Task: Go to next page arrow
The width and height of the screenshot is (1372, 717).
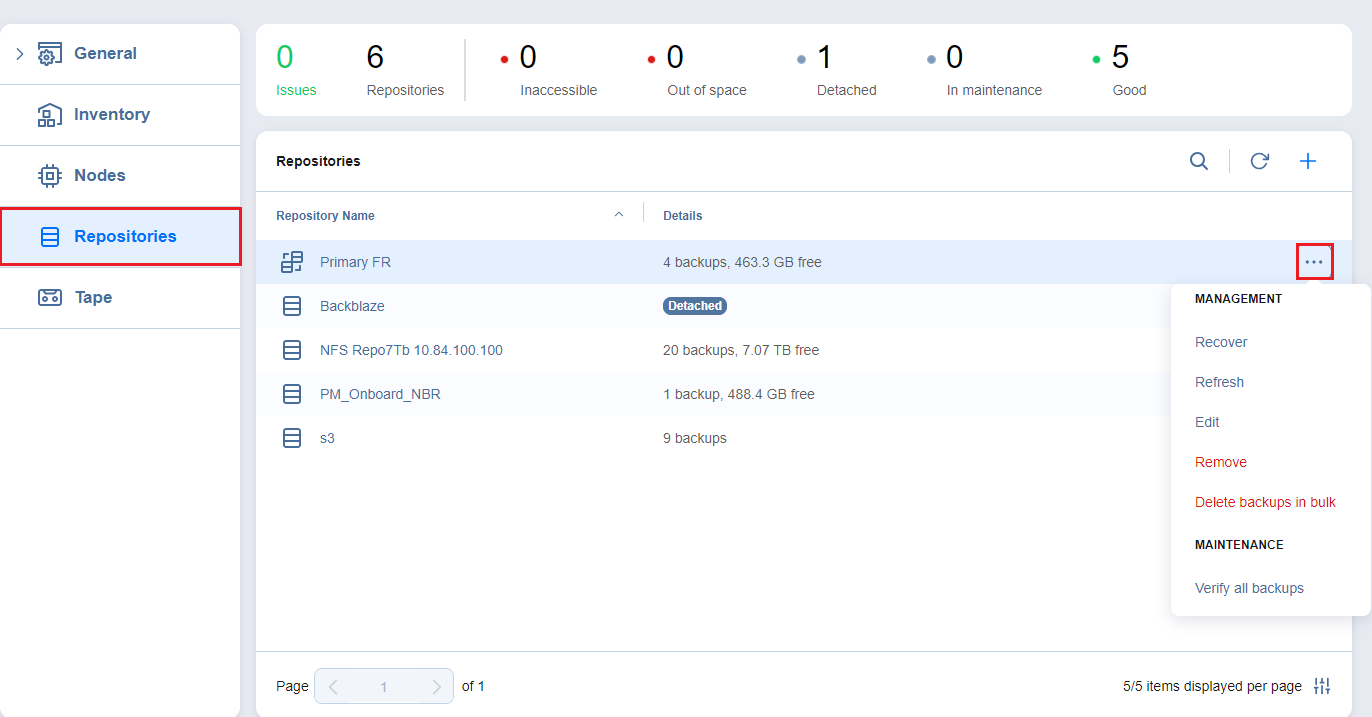Action: click(x=436, y=687)
